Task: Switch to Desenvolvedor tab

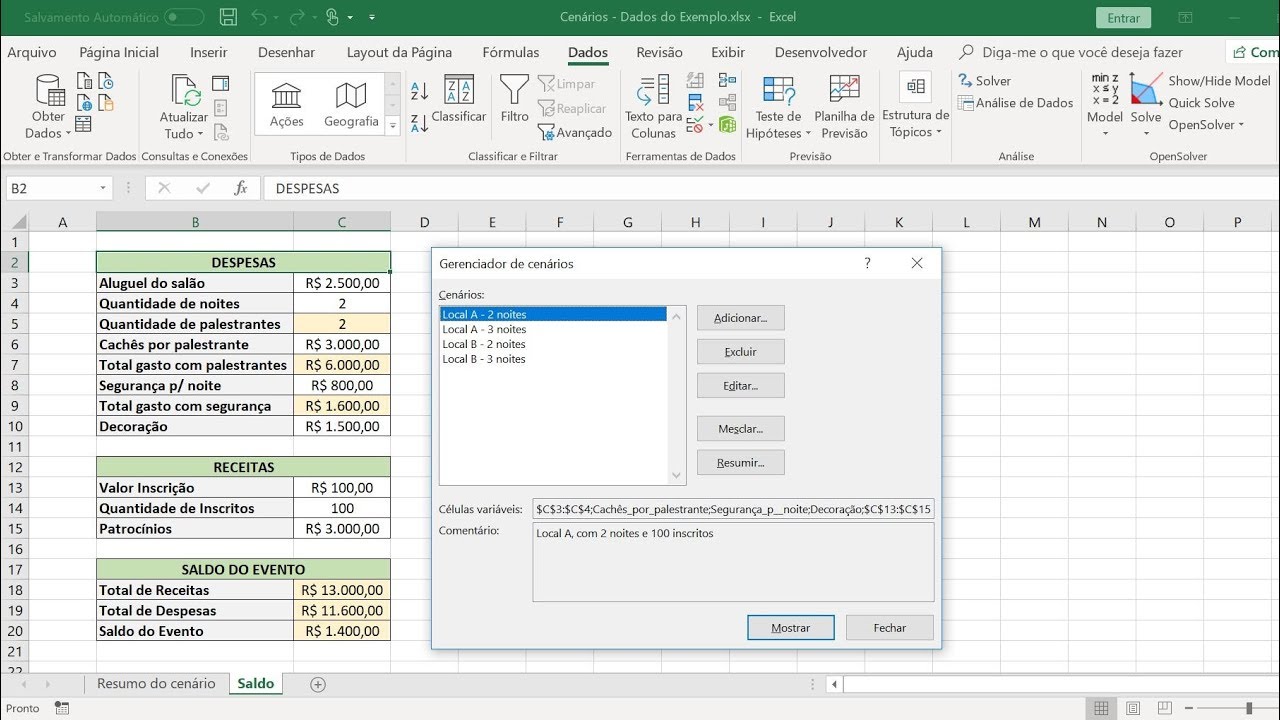Action: (821, 52)
